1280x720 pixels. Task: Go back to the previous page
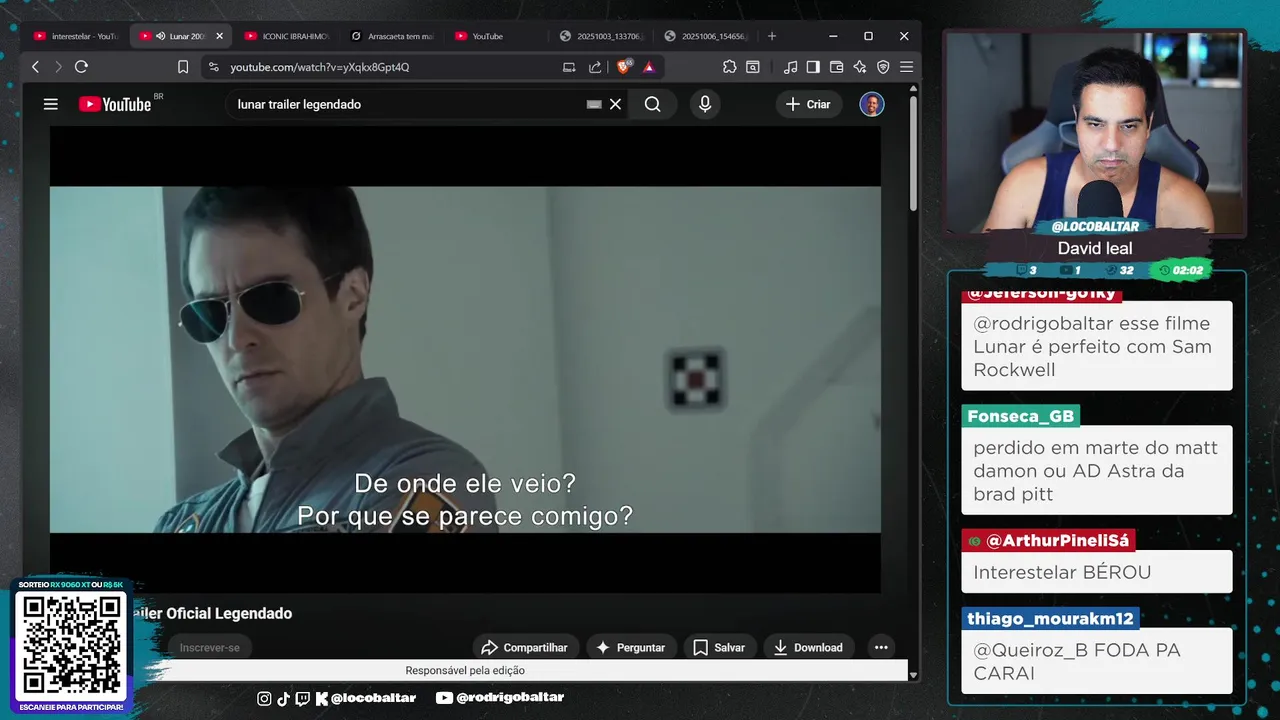[36, 67]
